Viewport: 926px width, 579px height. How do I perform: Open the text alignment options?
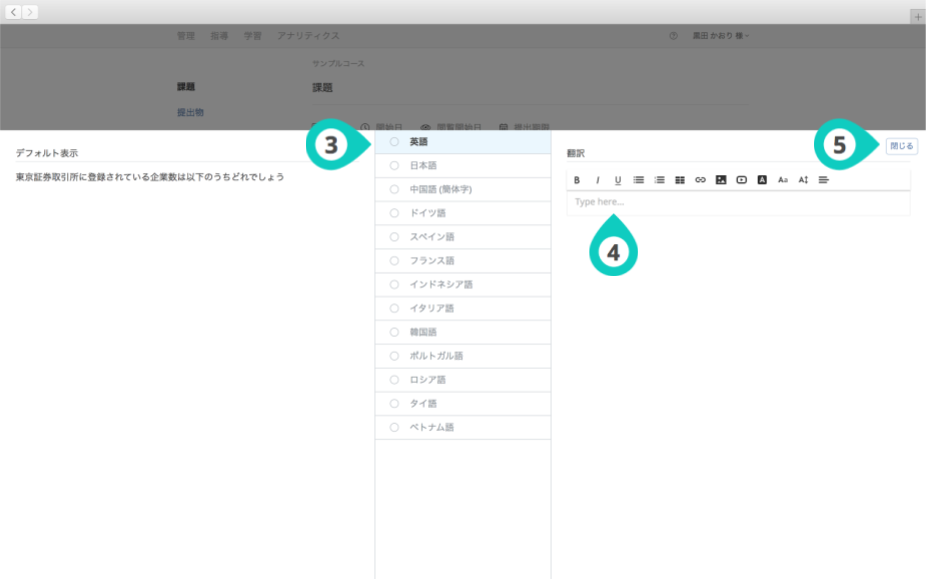tap(824, 180)
